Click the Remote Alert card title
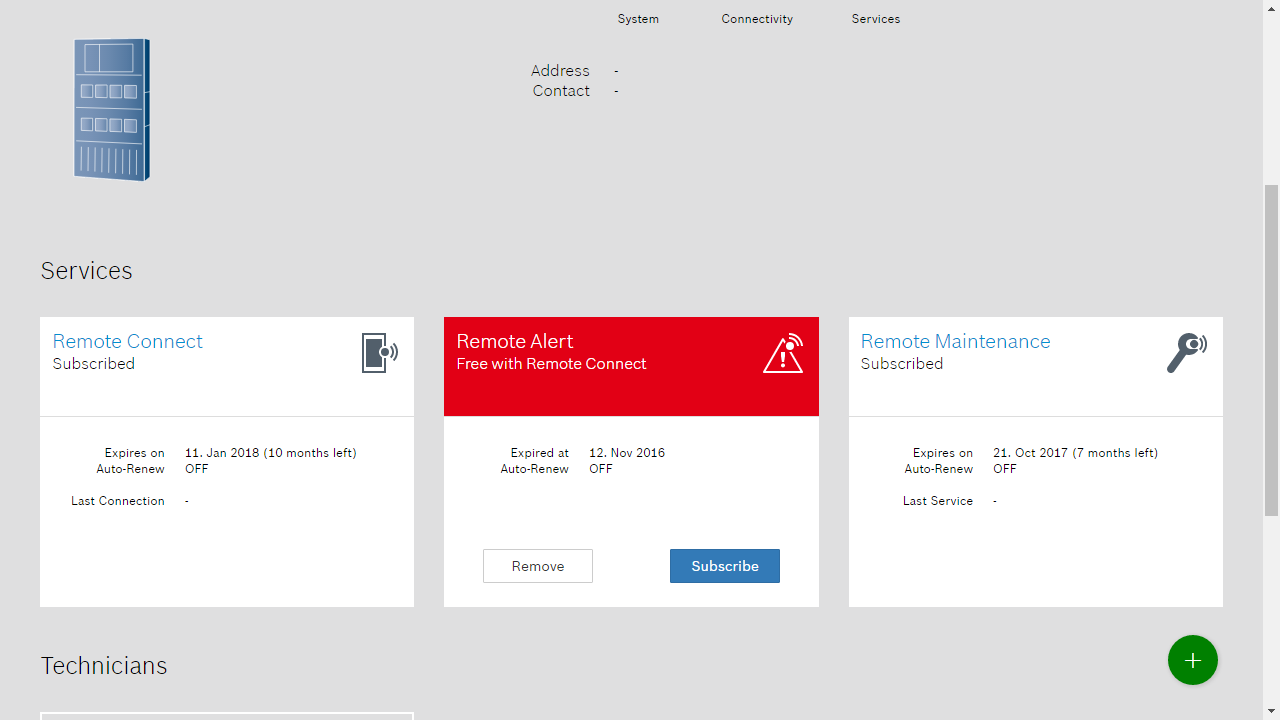 click(x=515, y=341)
